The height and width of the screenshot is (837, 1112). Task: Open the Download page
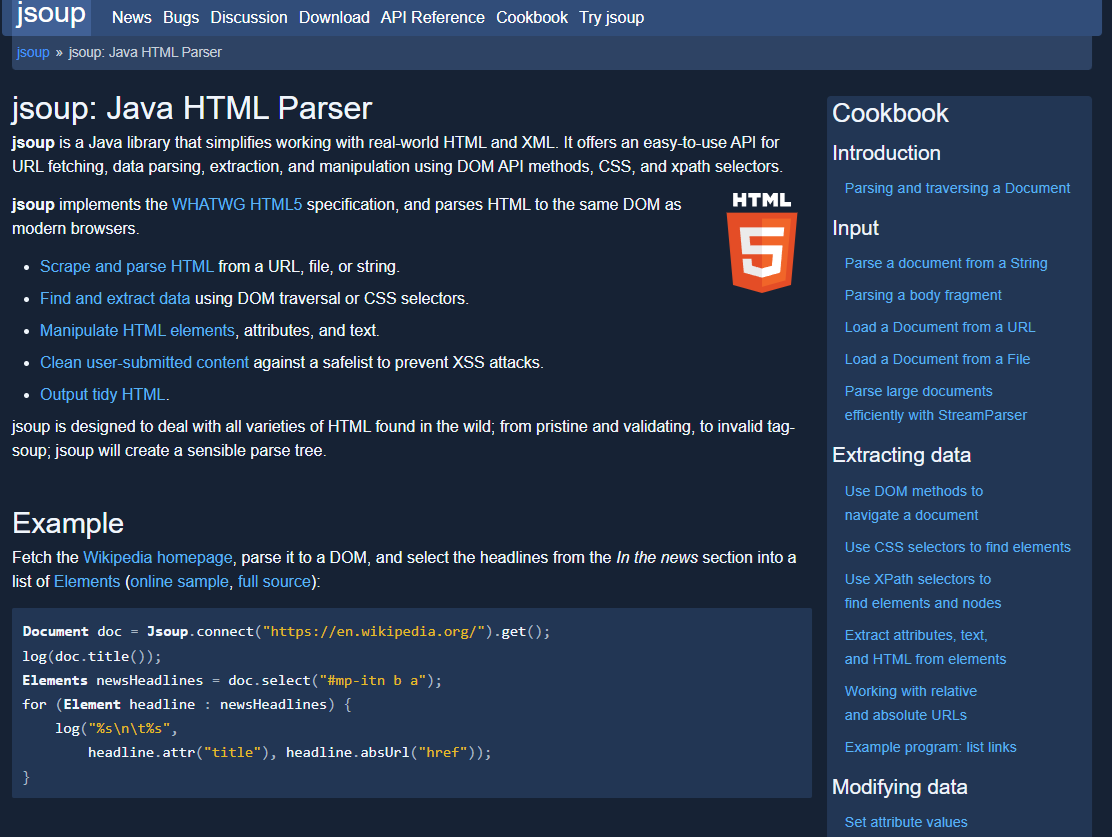[x=334, y=18]
